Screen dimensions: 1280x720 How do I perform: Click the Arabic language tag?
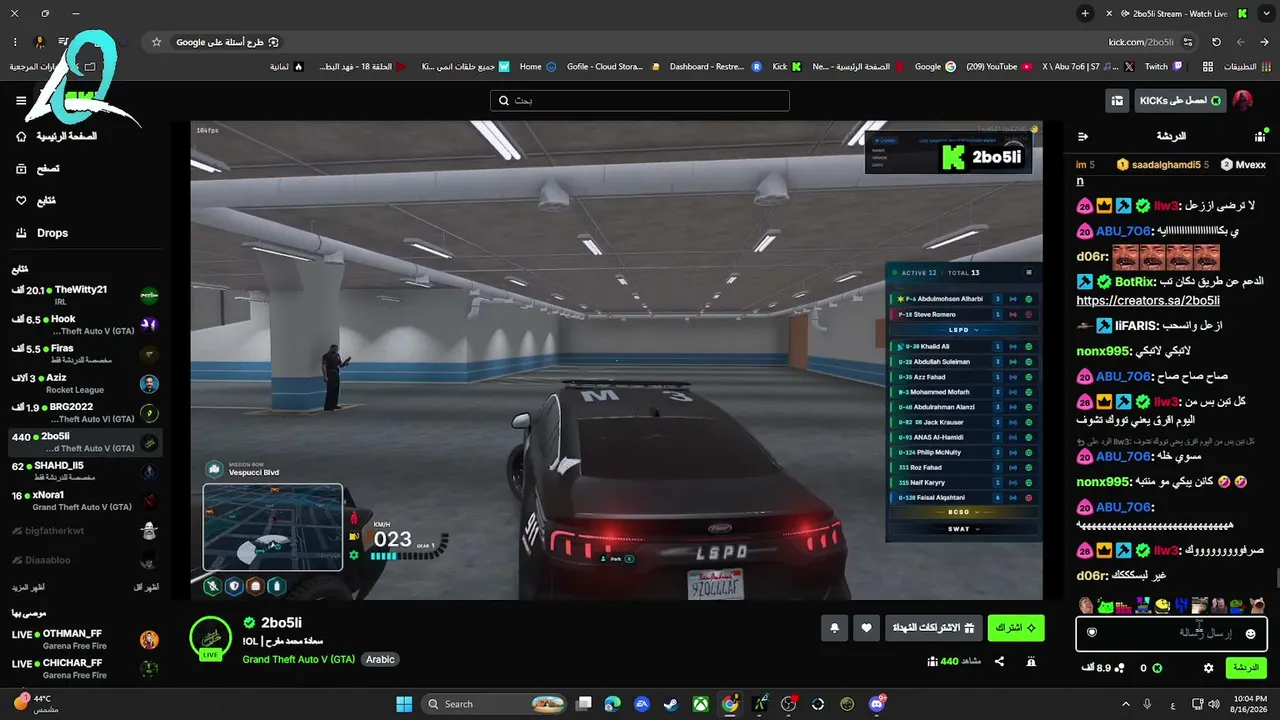pyautogui.click(x=380, y=660)
